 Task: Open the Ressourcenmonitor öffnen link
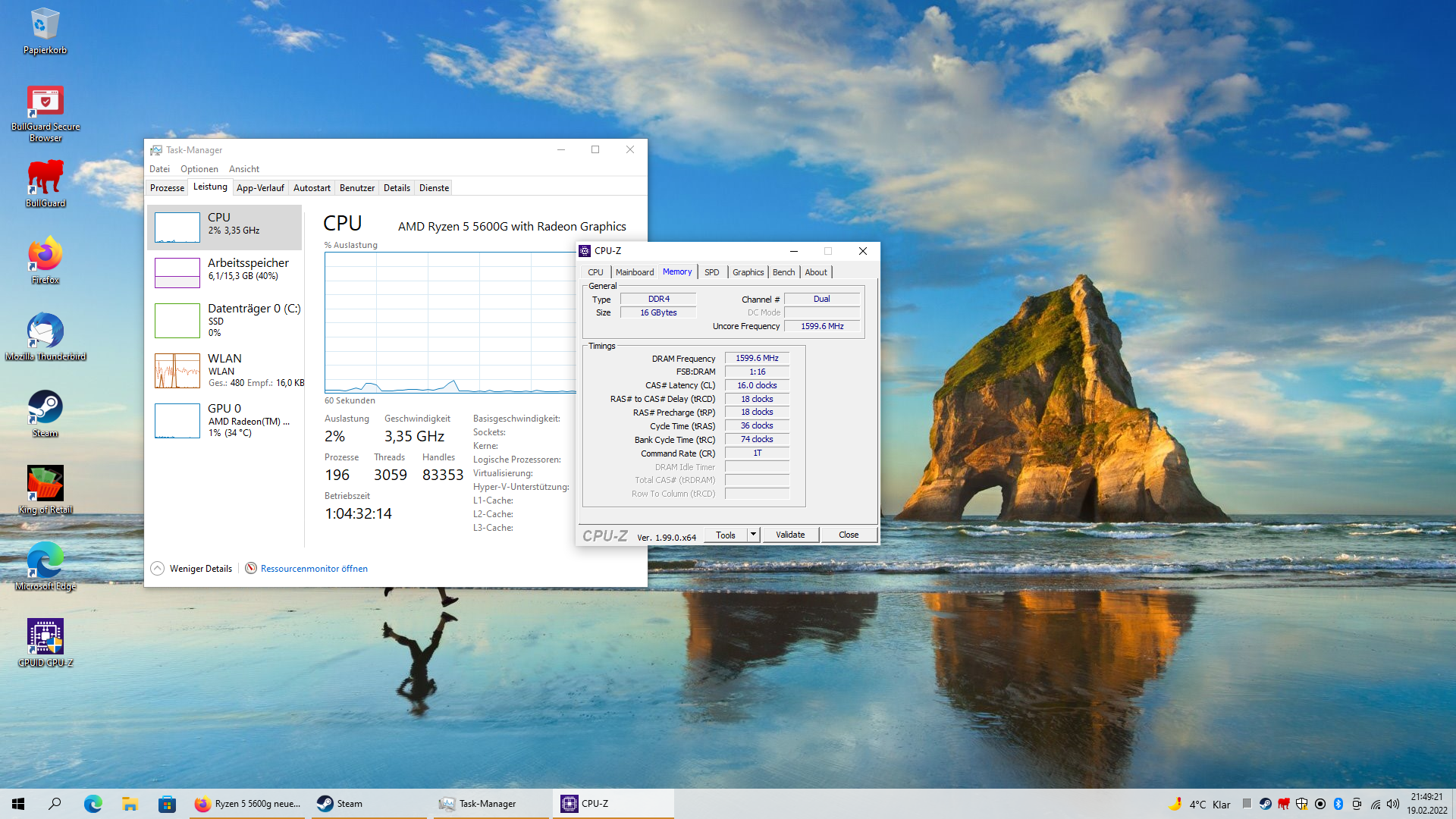coord(314,568)
